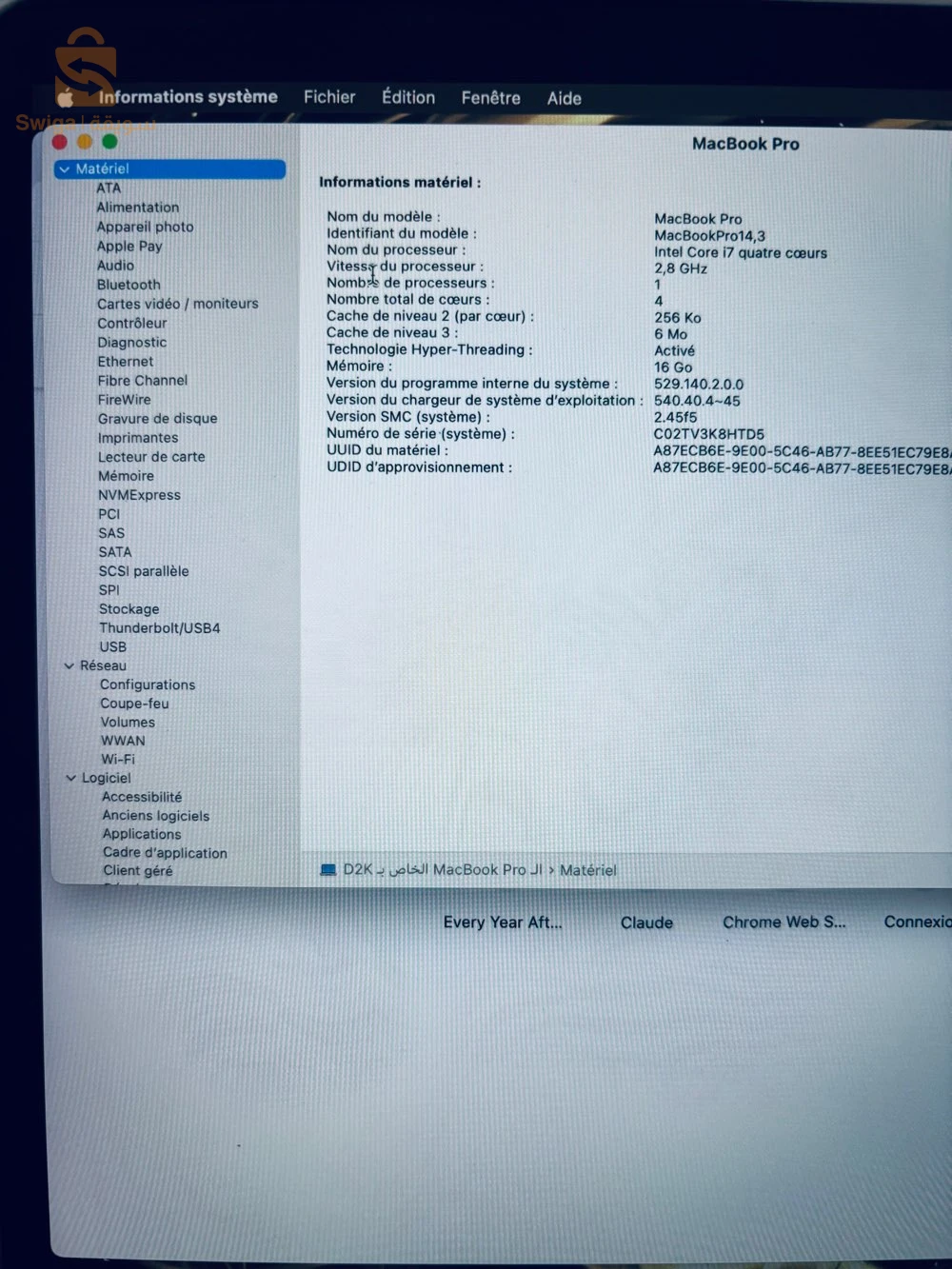
Task: Select Apple Pay in the sidebar
Action: coord(129,246)
